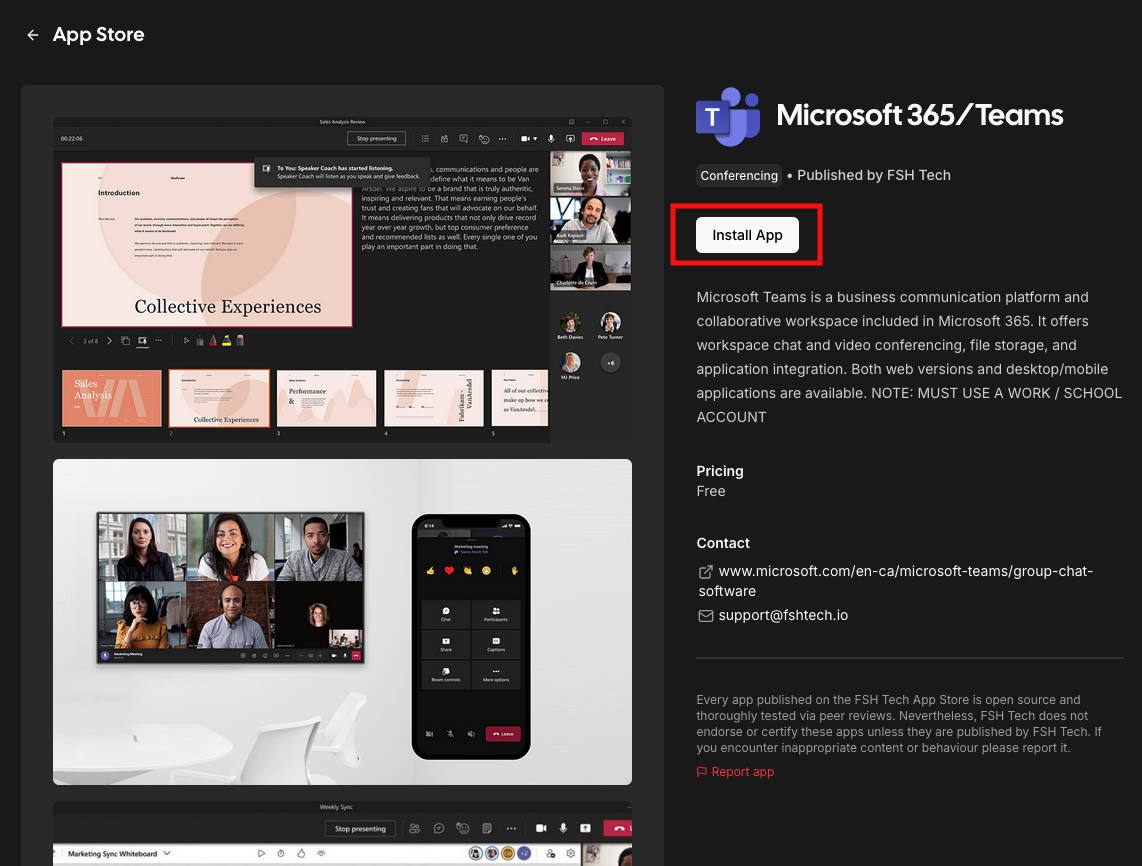Select the Conferencing category tag
The width and height of the screenshot is (1142, 866).
pos(739,176)
